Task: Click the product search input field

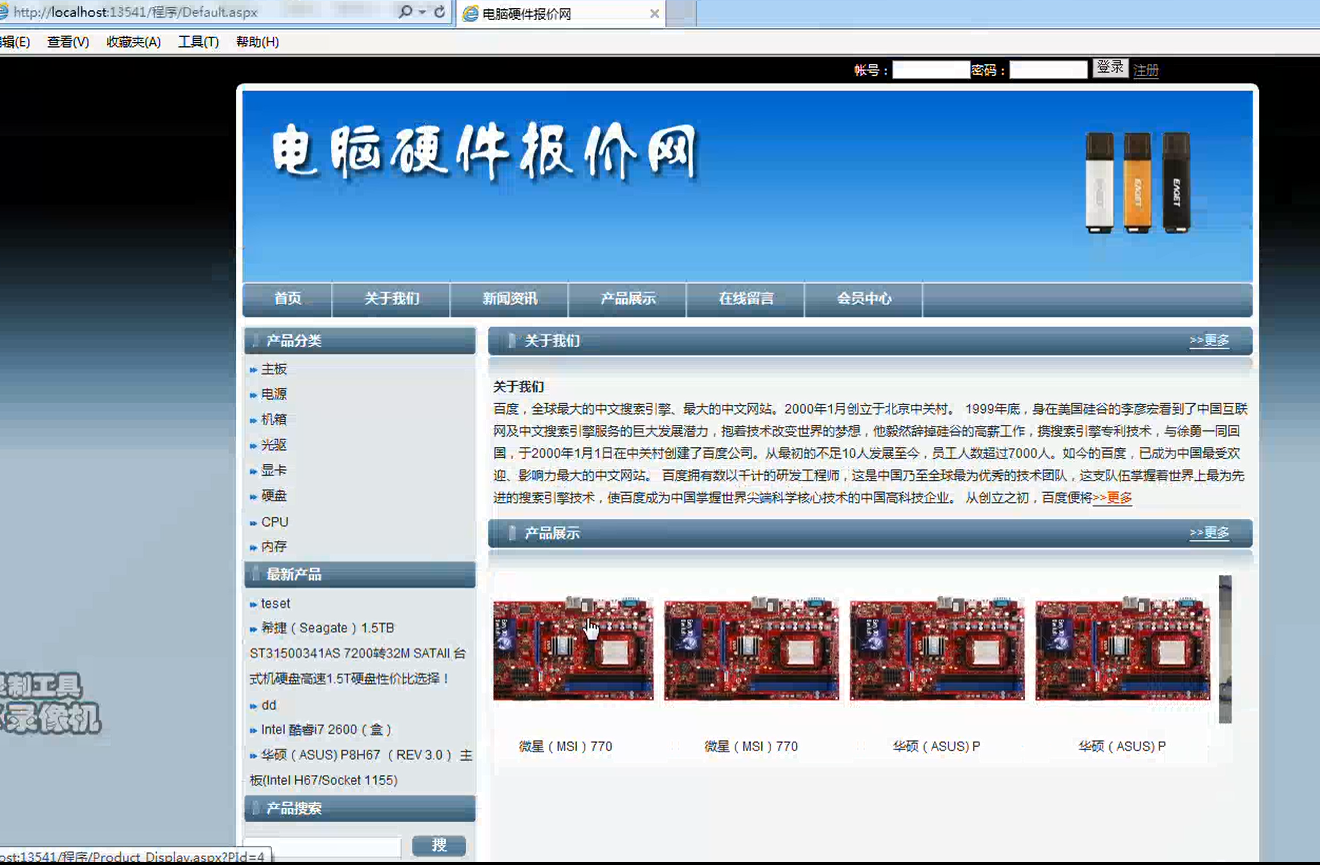Action: click(323, 847)
